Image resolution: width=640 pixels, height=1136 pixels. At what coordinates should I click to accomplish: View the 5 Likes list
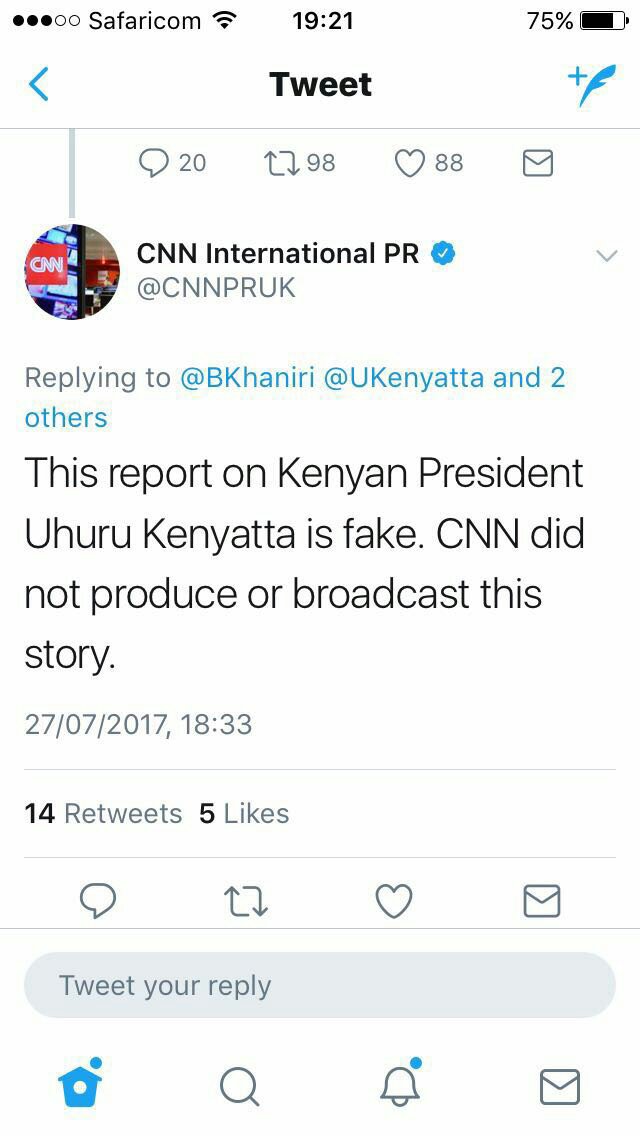tap(244, 814)
